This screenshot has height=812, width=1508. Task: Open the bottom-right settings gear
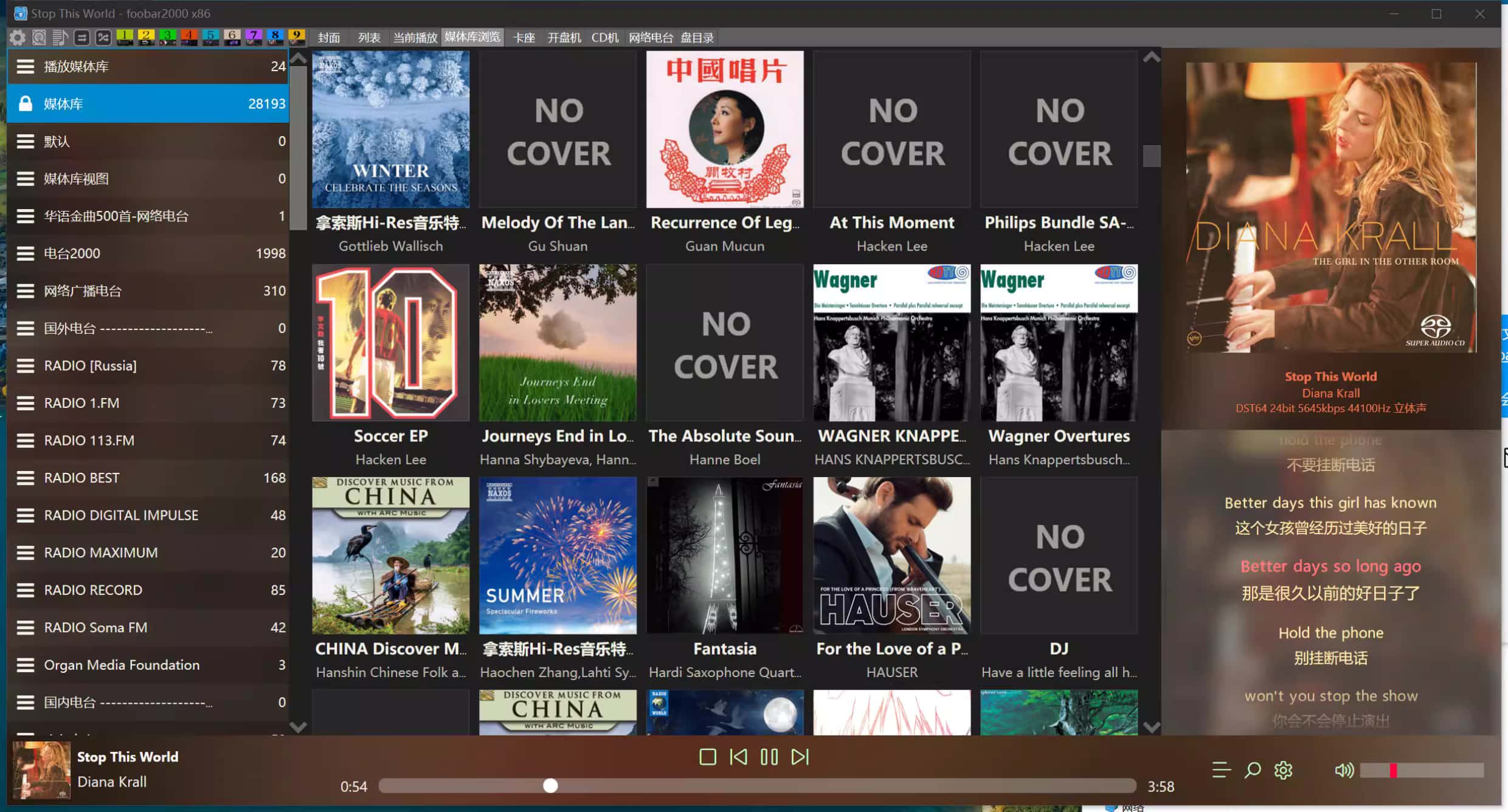point(1283,771)
